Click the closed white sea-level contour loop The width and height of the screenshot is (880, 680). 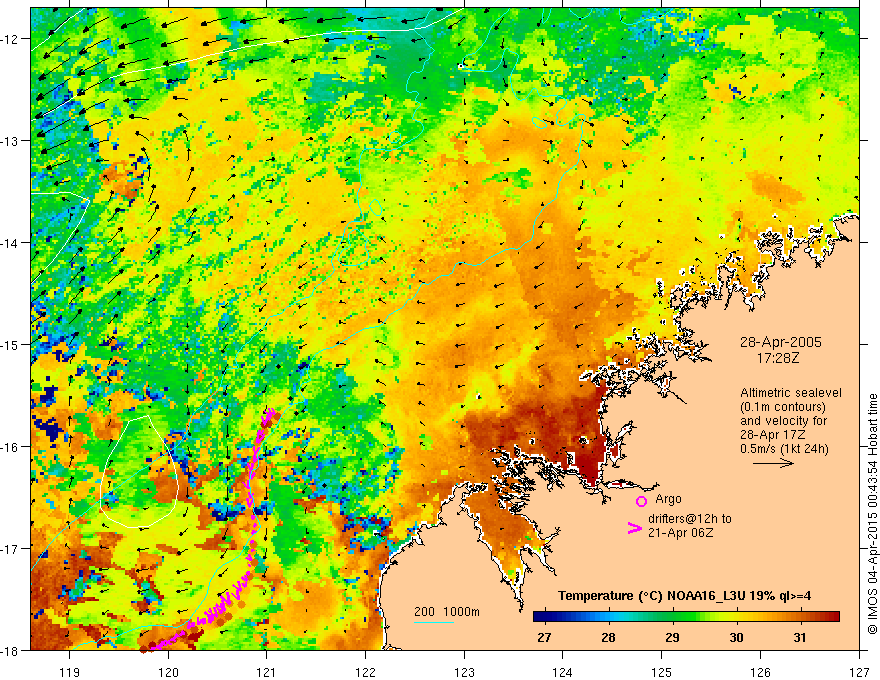[x=139, y=471]
